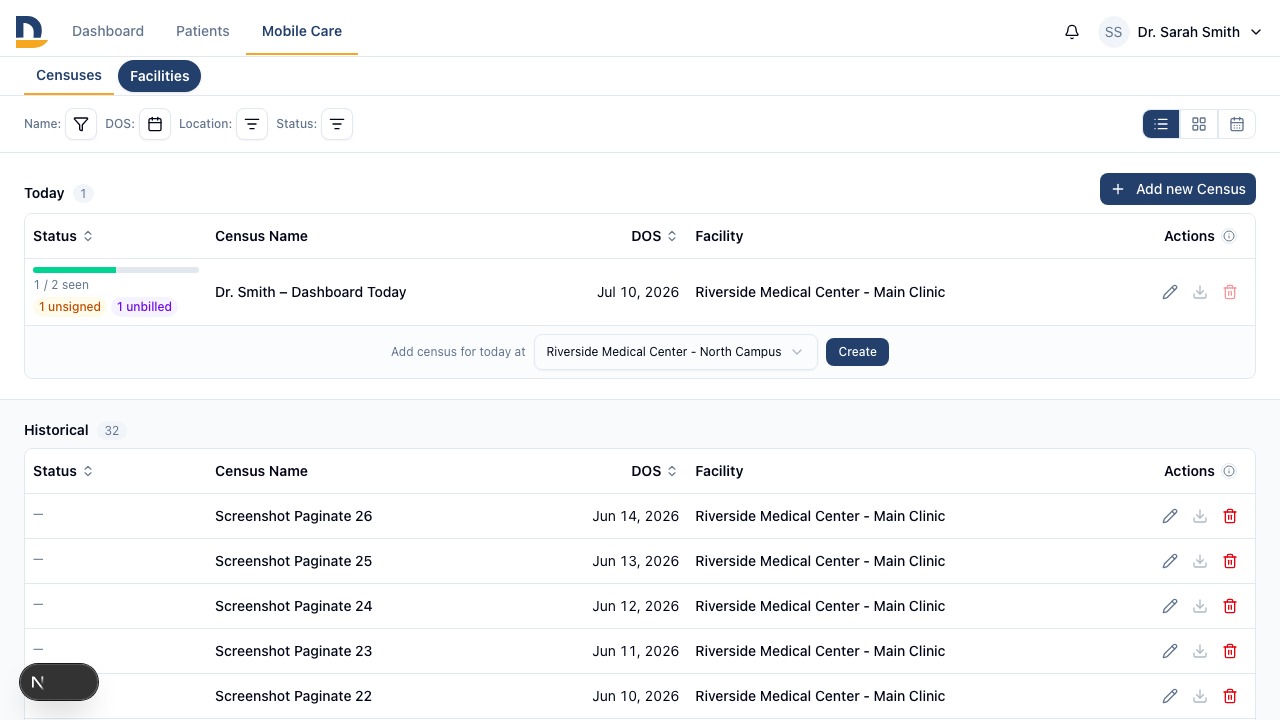
Task: Edit Screenshot Paginate 26
Action: click(x=1170, y=516)
